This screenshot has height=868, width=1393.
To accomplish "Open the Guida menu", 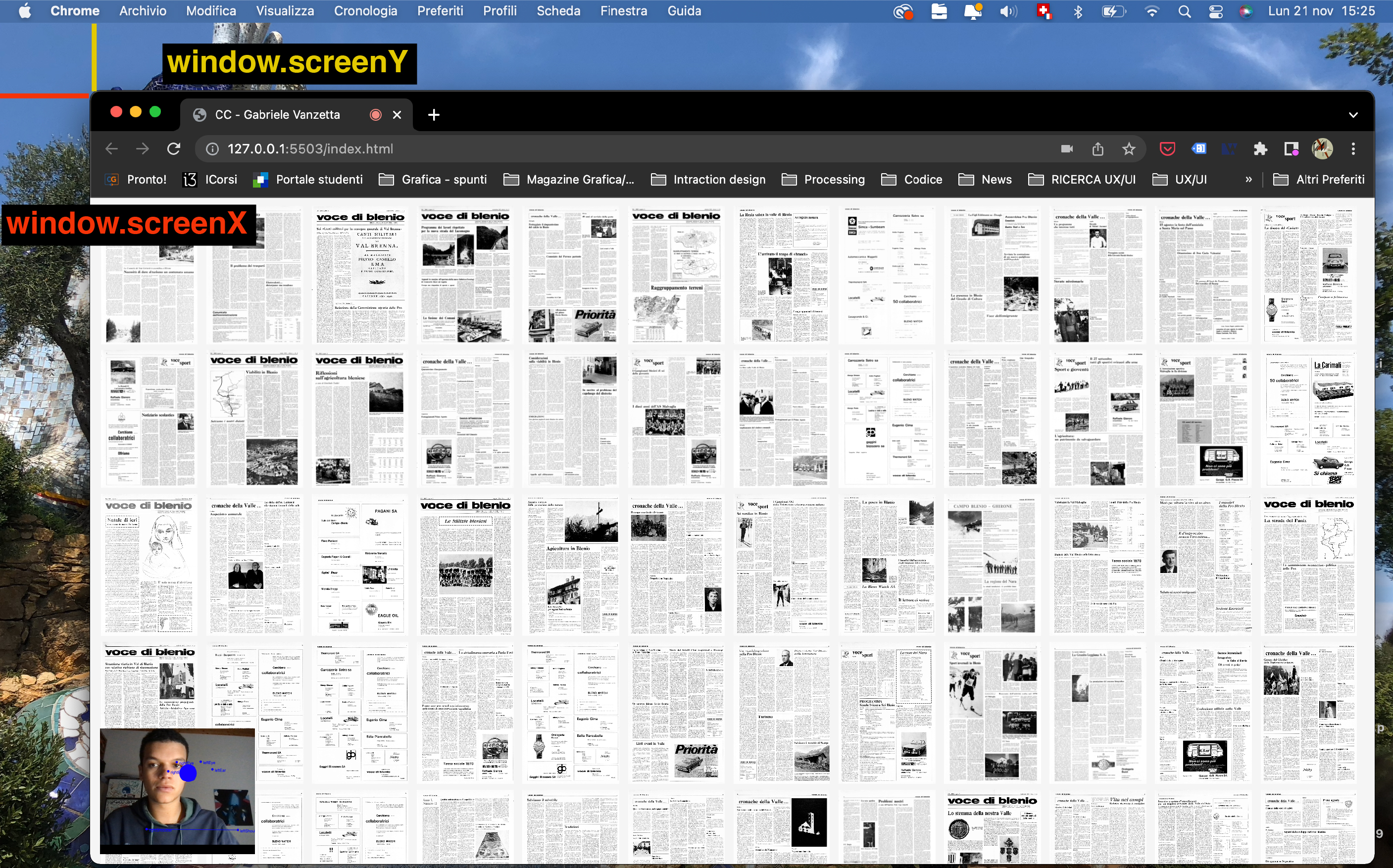I will tap(684, 11).
